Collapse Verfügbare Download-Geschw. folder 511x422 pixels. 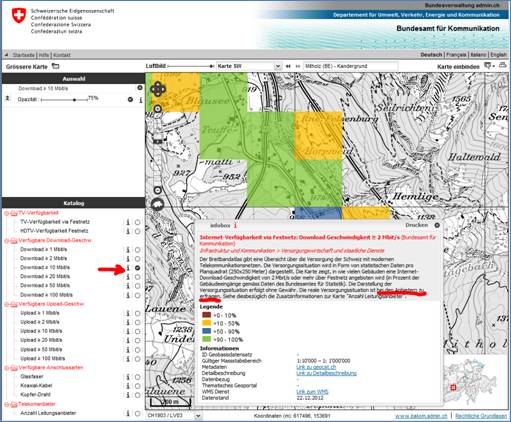coord(6,241)
